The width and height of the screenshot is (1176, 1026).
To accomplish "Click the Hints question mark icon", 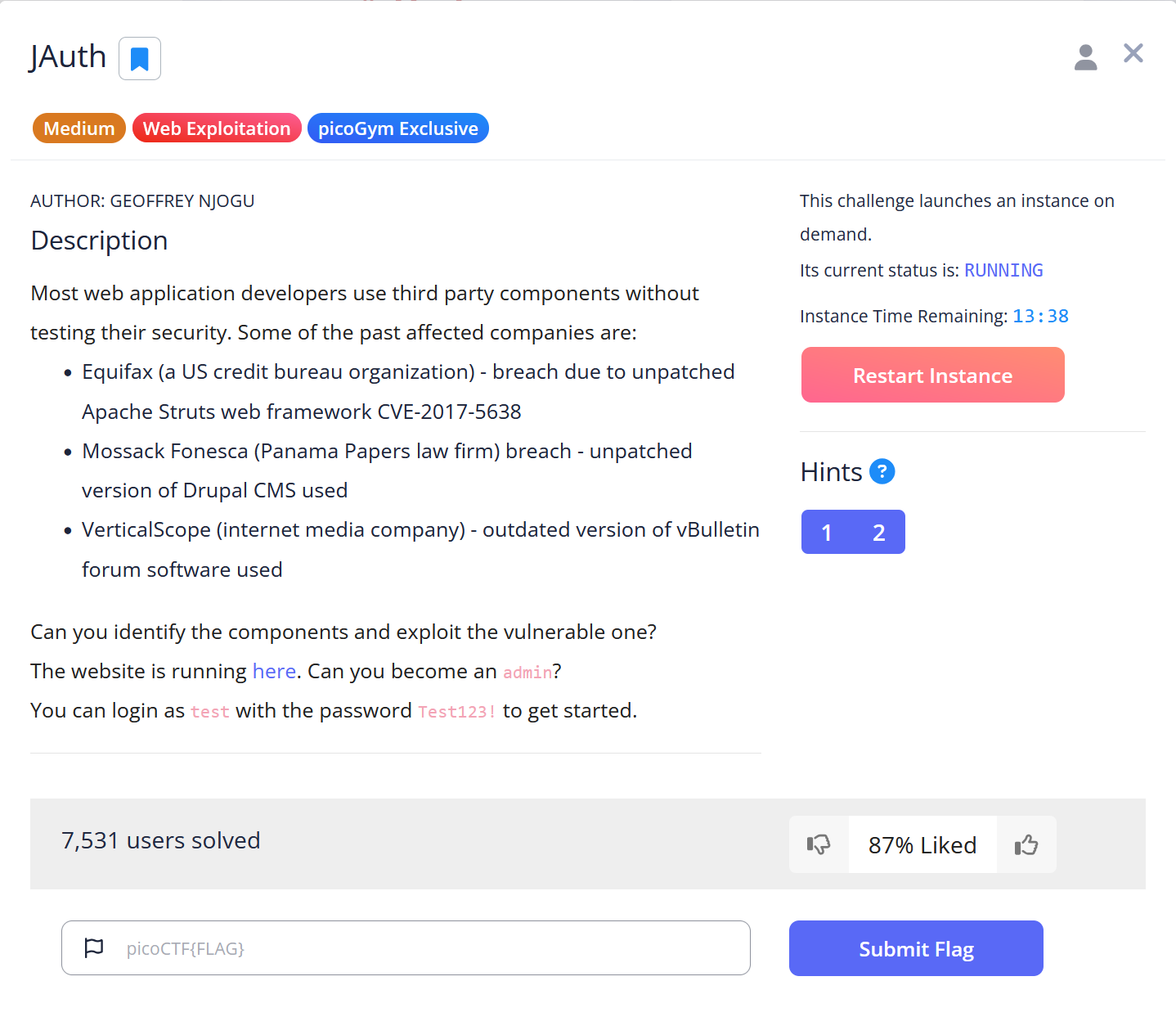I will click(882, 471).
